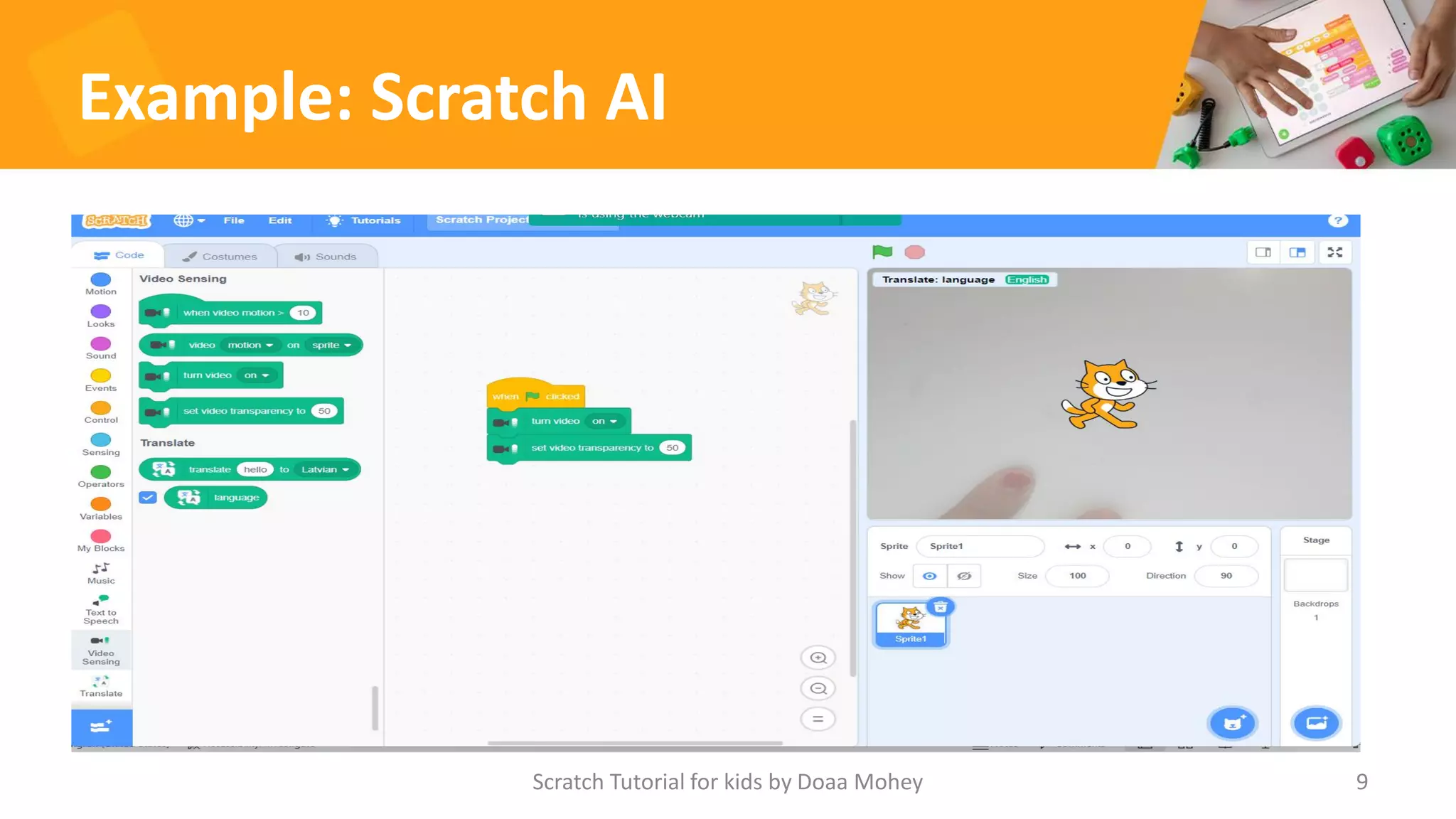This screenshot has height=819, width=1456.
Task: Switch to the Costumes tab
Action: 220,257
